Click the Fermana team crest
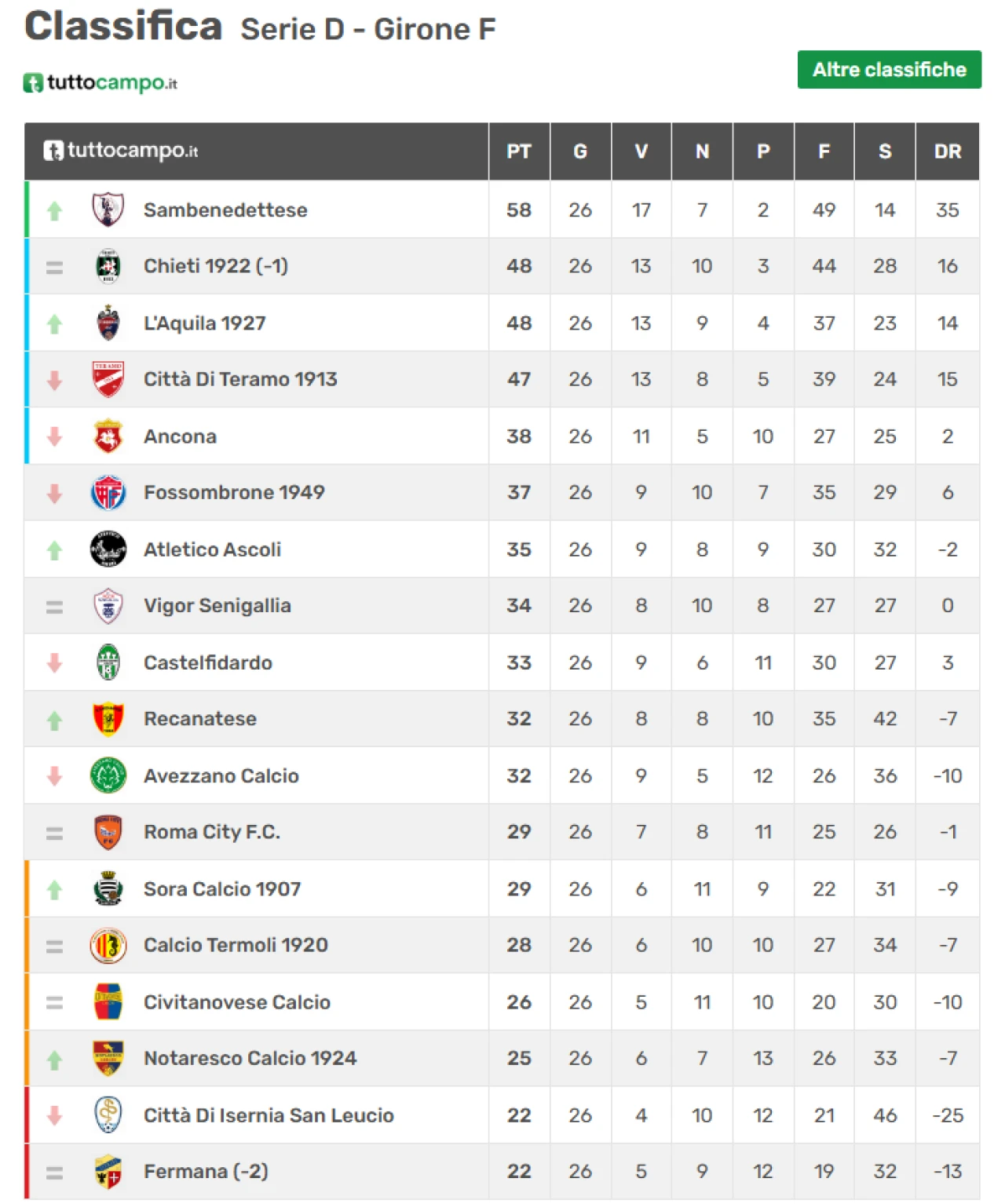The height and width of the screenshot is (1204, 1005). tap(108, 1171)
